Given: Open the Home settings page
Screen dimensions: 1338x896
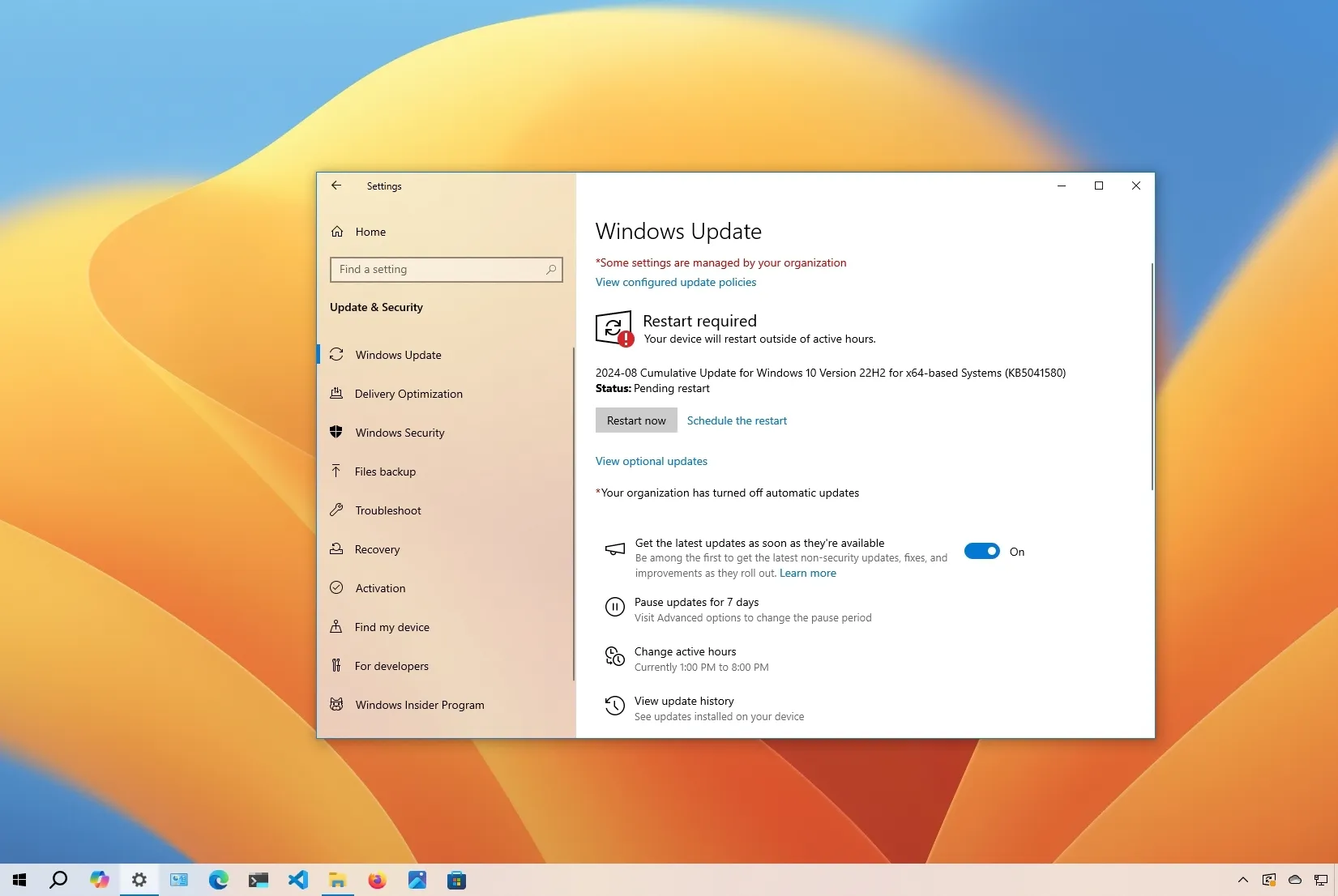Looking at the screenshot, I should [x=446, y=232].
